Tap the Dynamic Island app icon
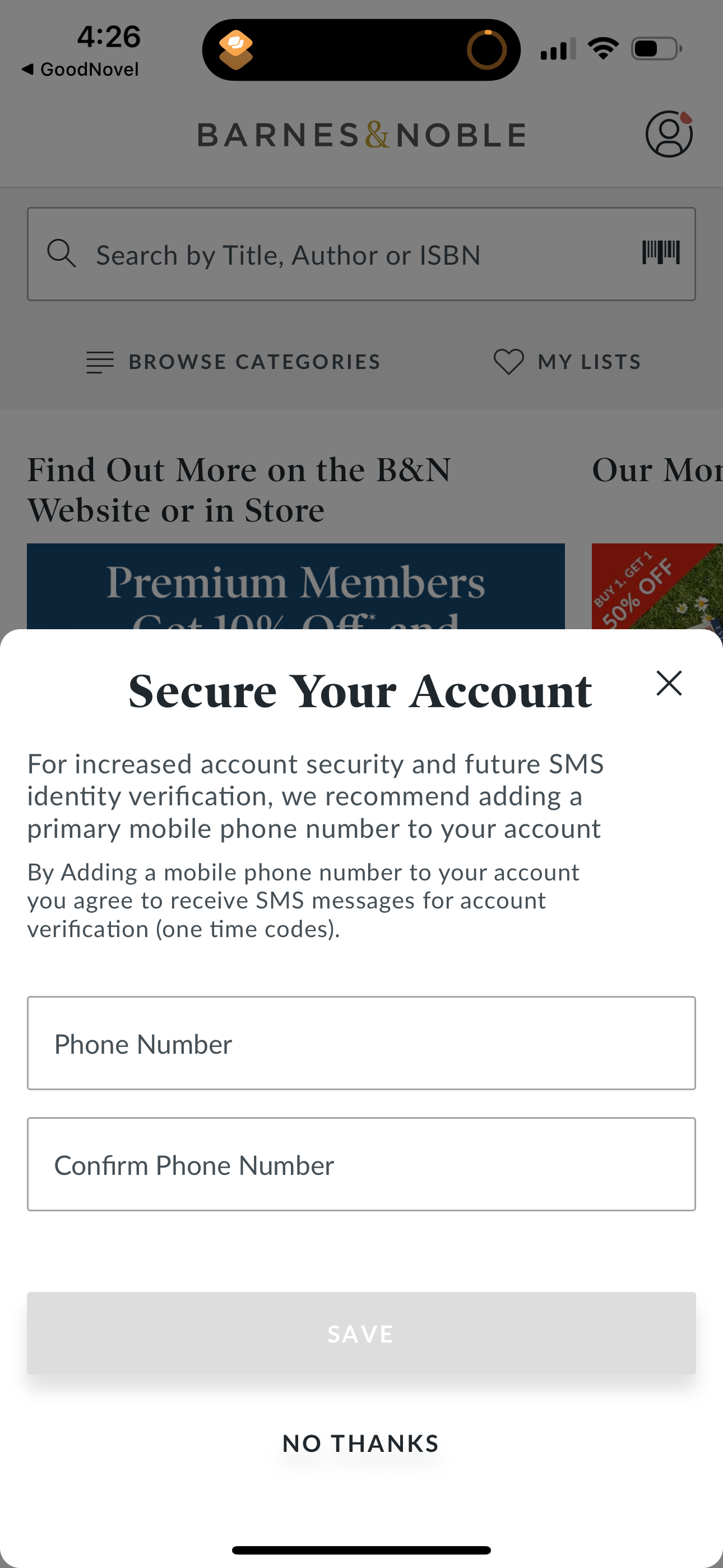723x1568 pixels. click(236, 49)
